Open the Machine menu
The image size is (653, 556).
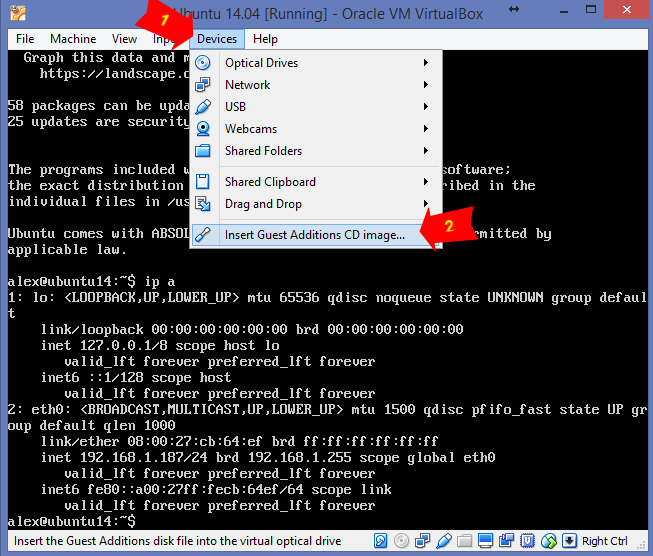pos(73,39)
